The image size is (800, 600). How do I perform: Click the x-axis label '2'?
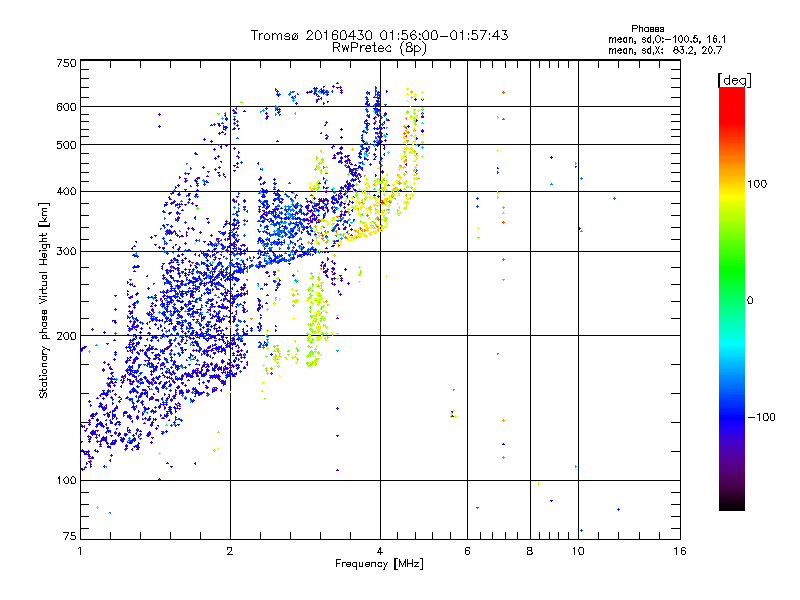[x=230, y=551]
